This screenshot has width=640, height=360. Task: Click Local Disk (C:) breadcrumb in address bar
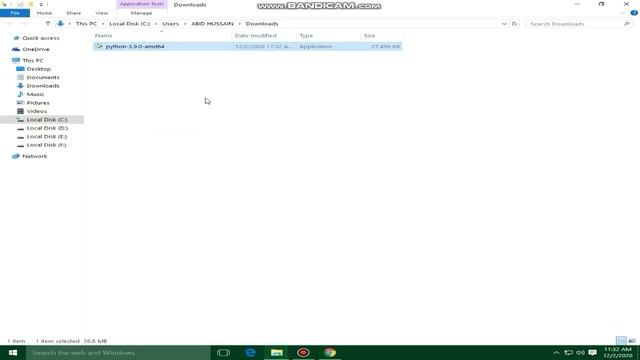[x=129, y=24]
